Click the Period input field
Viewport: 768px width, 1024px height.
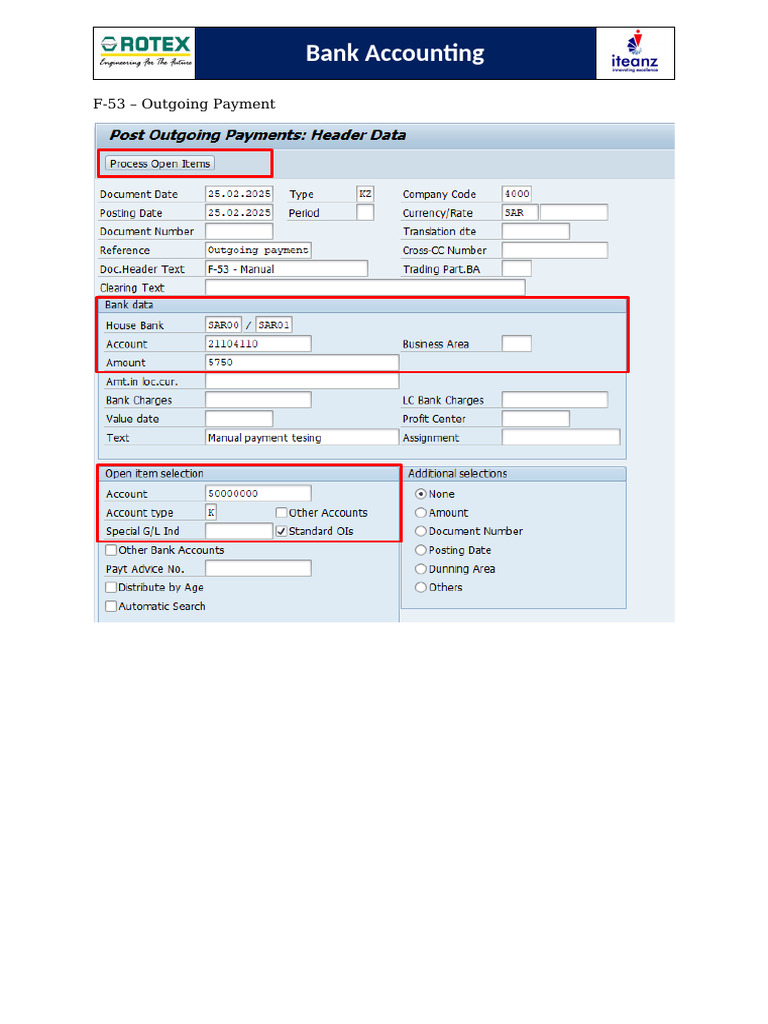pos(365,213)
